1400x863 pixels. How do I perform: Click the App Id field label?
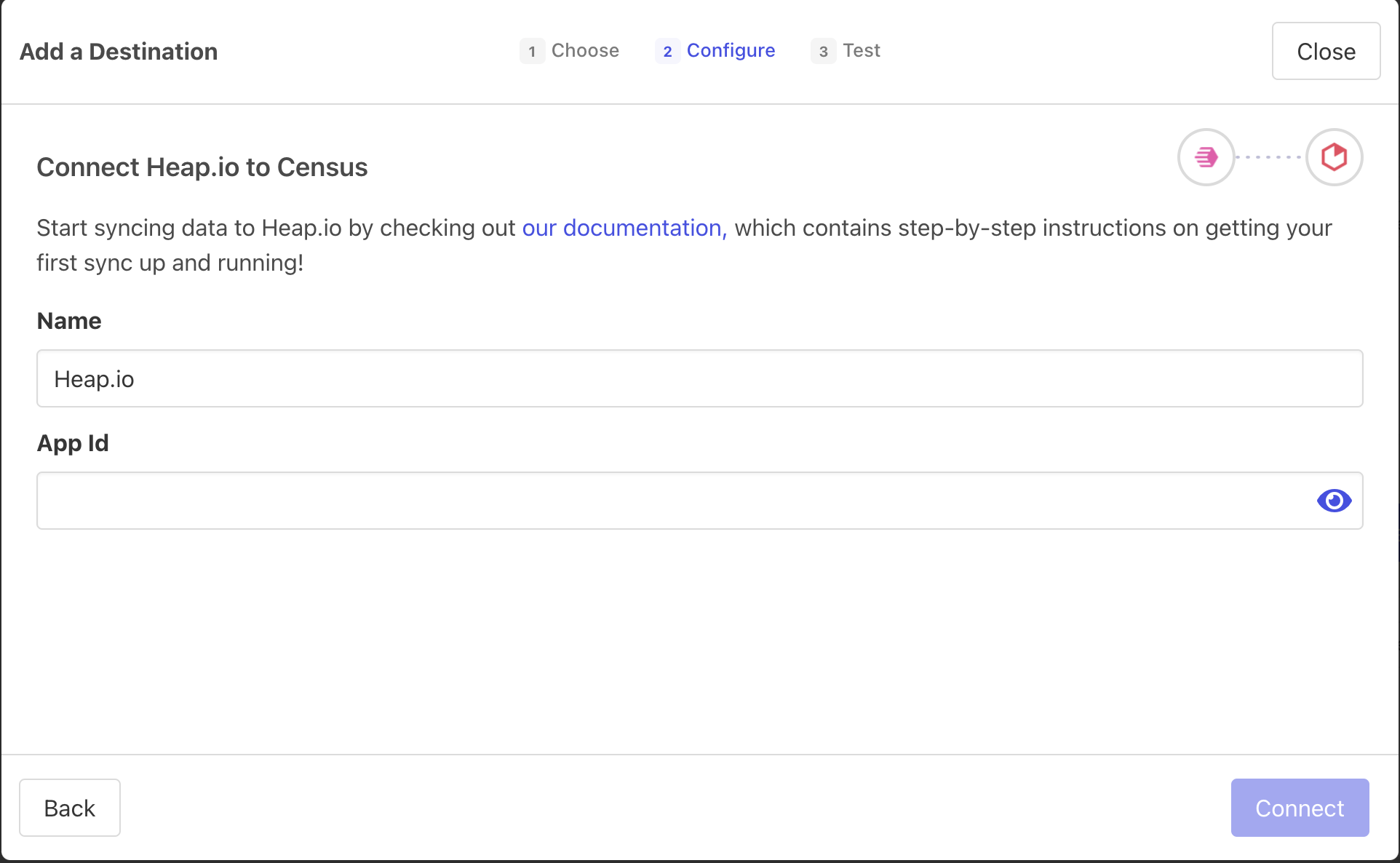tap(73, 443)
